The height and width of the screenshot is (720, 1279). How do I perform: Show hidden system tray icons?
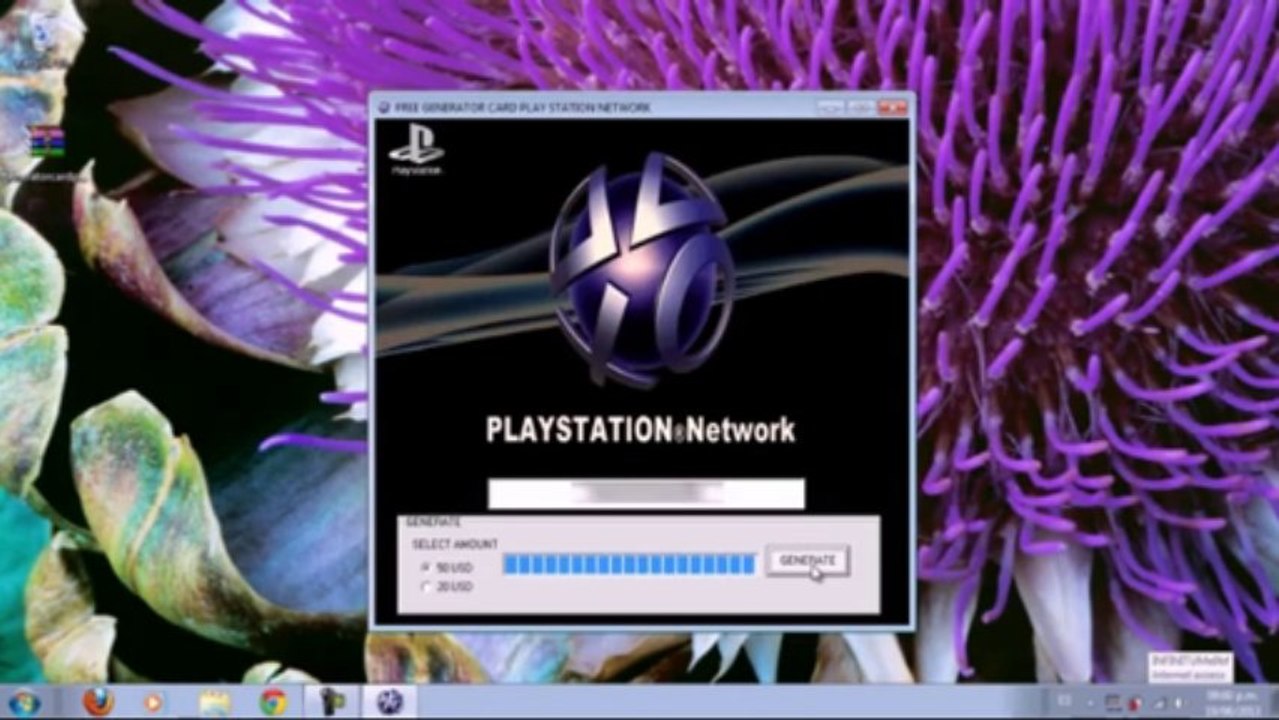tap(1091, 703)
